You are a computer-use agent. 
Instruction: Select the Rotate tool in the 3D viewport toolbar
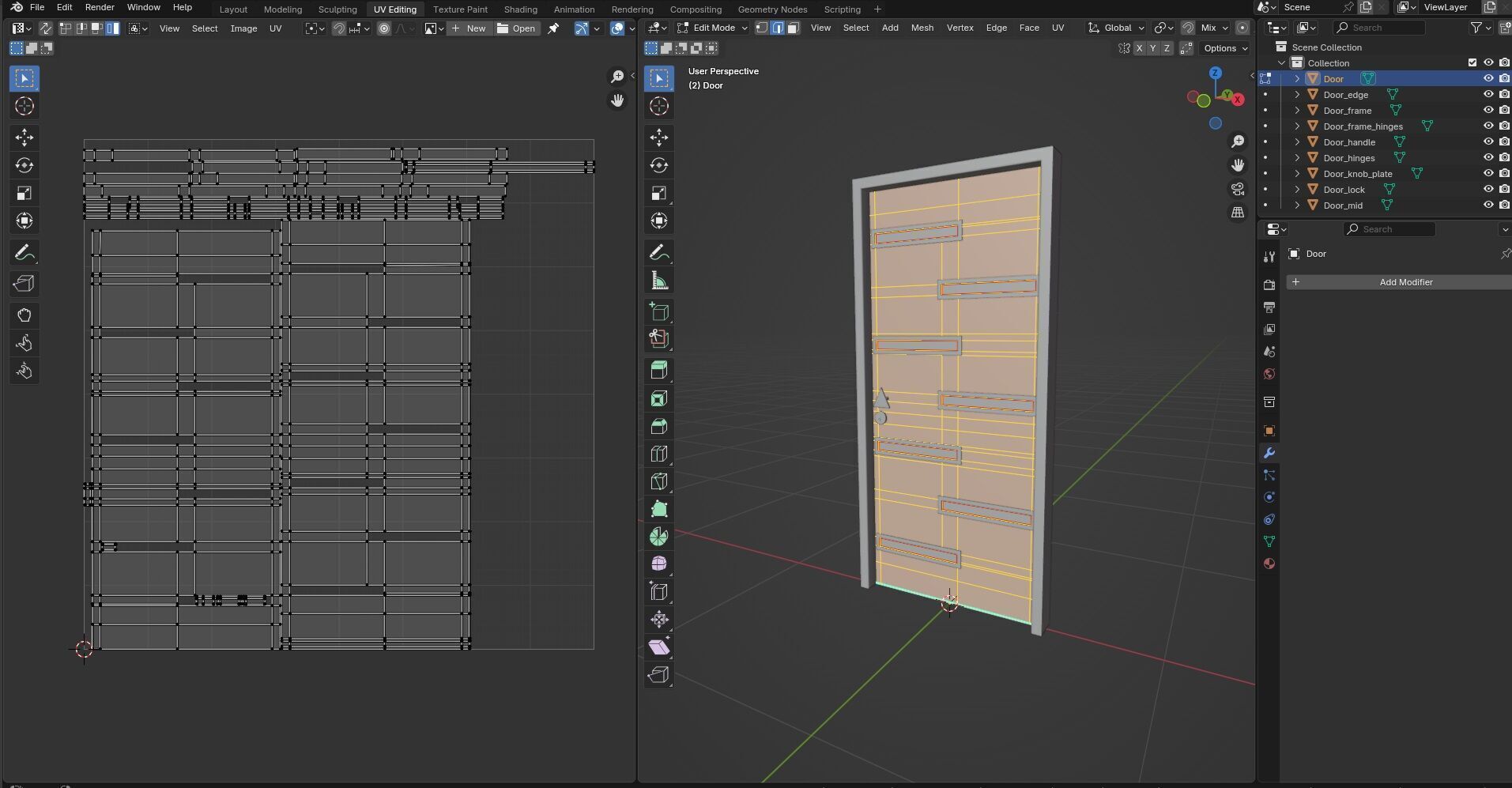658,165
